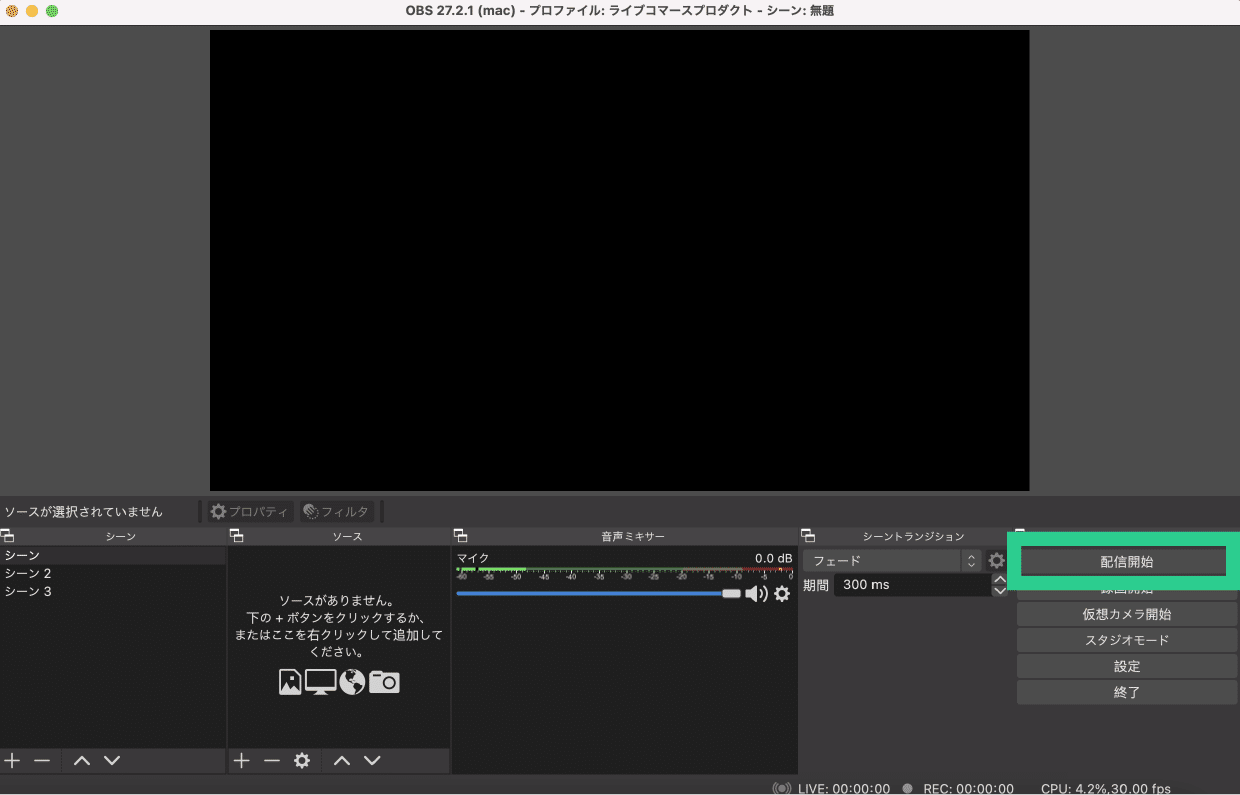Move the selected scene up with the arrow icon
The image size is (1240, 795).
[81, 760]
